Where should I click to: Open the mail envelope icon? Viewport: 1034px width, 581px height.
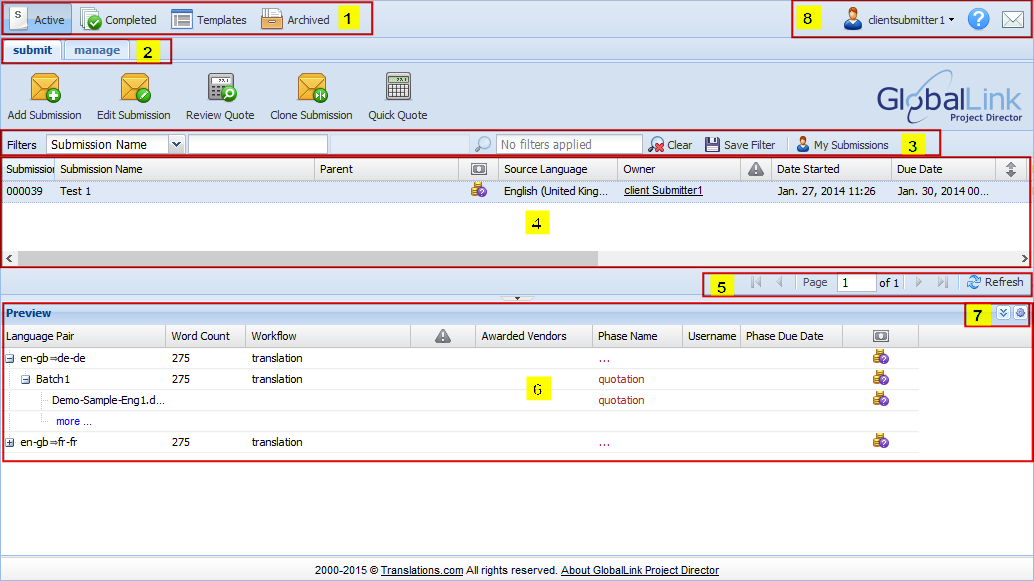coord(1013,19)
